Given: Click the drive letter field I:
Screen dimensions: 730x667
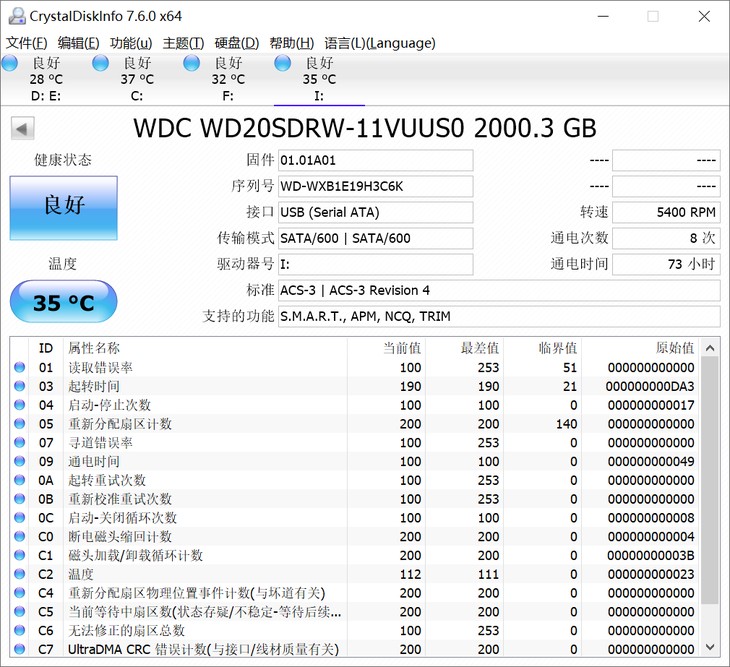Looking at the screenshot, I should 376,265.
